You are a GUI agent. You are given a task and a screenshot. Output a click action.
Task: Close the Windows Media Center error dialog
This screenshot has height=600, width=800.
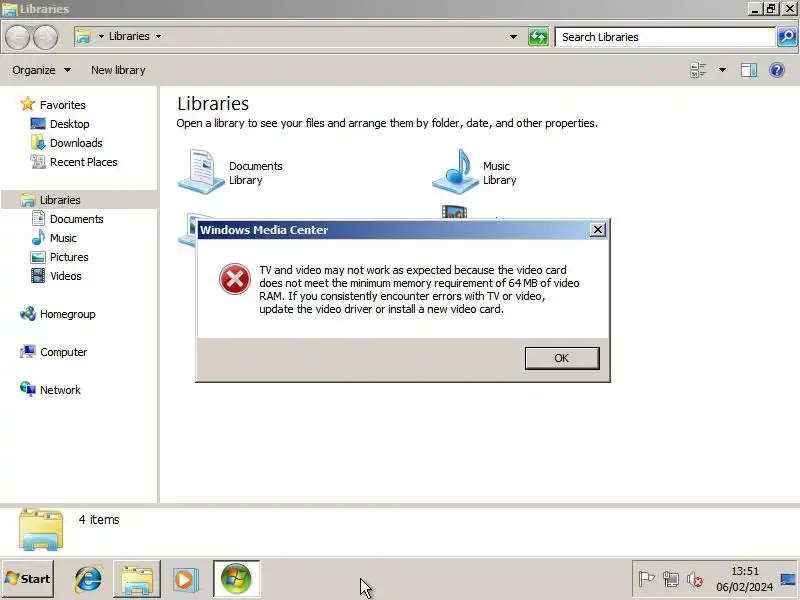pos(597,230)
